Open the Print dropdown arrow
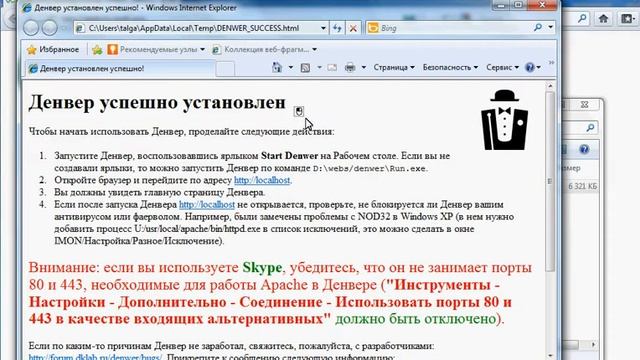This screenshot has height=360, width=640. coord(363,67)
